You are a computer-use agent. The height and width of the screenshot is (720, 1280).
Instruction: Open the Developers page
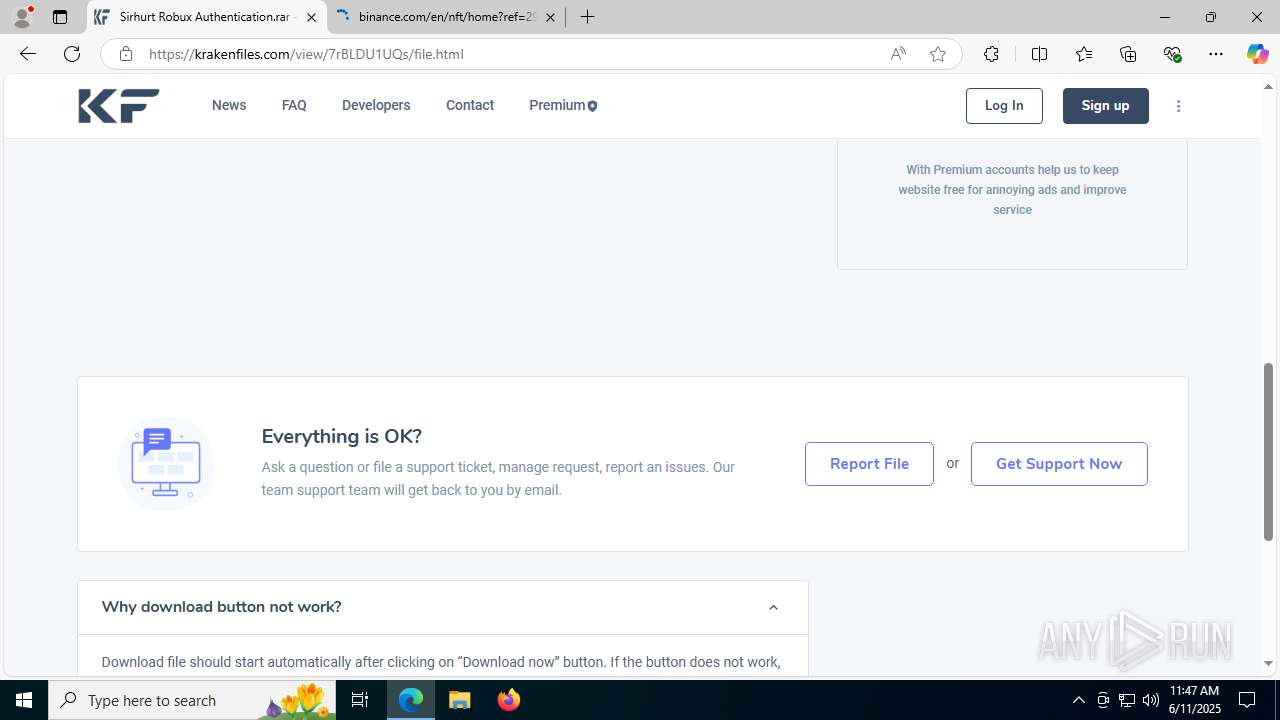pos(376,105)
